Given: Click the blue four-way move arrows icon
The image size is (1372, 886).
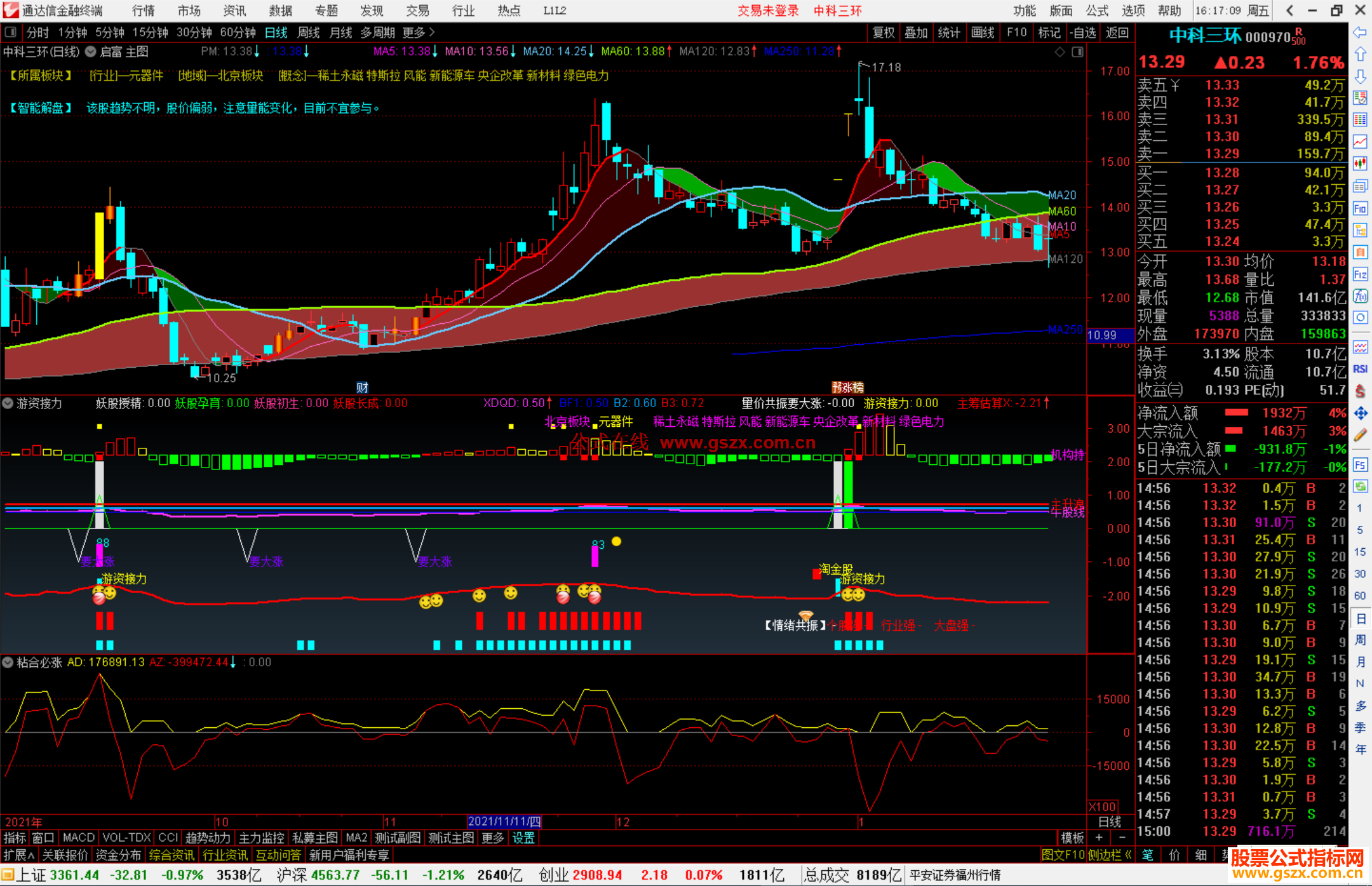Looking at the screenshot, I should pyautogui.click(x=1360, y=413).
